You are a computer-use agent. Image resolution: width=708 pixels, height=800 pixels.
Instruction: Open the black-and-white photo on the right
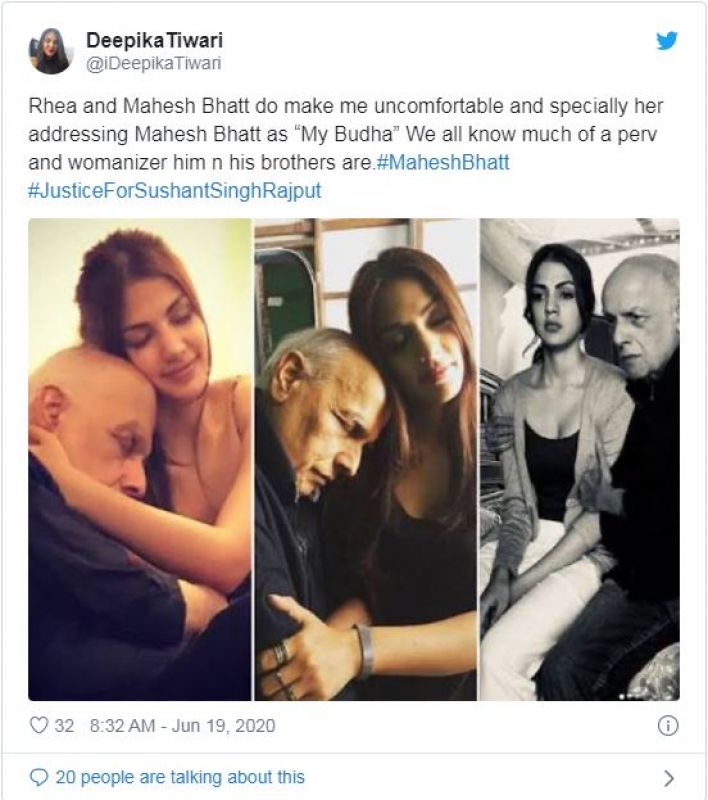(579, 458)
